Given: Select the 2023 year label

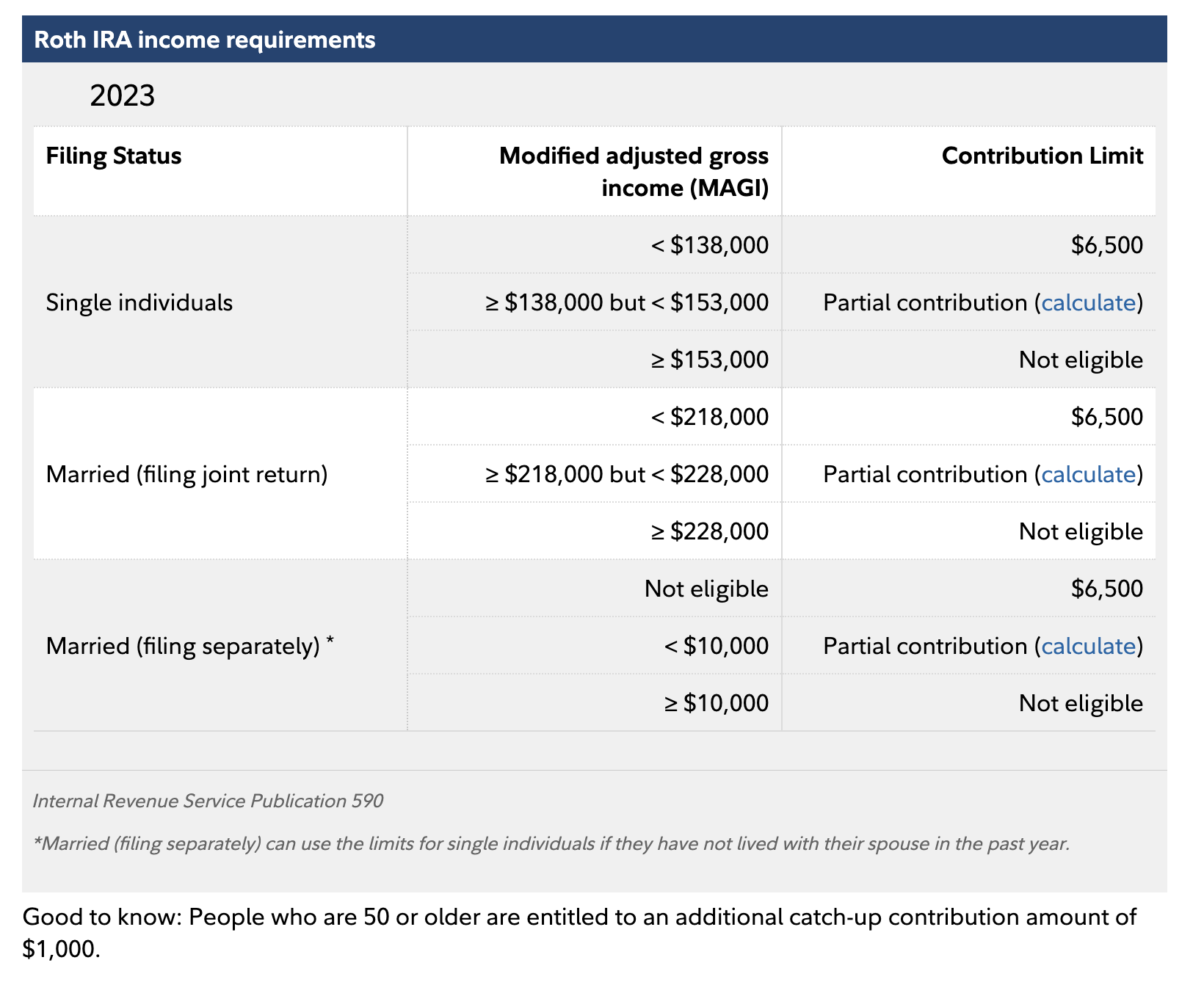Looking at the screenshot, I should click(x=123, y=96).
